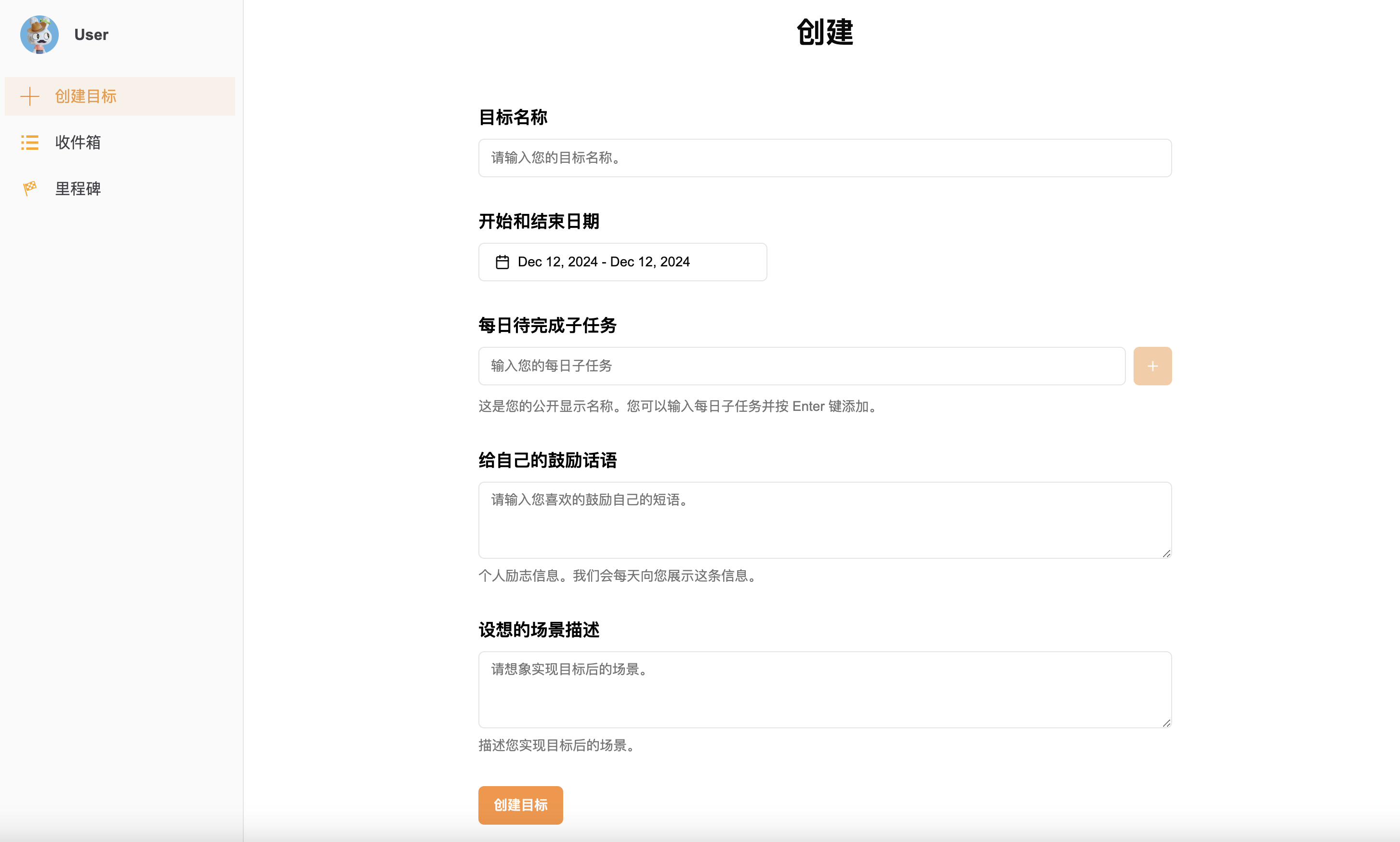Click the 场景描述 textarea resize handle
Image resolution: width=1400 pixels, height=842 pixels.
[1166, 723]
